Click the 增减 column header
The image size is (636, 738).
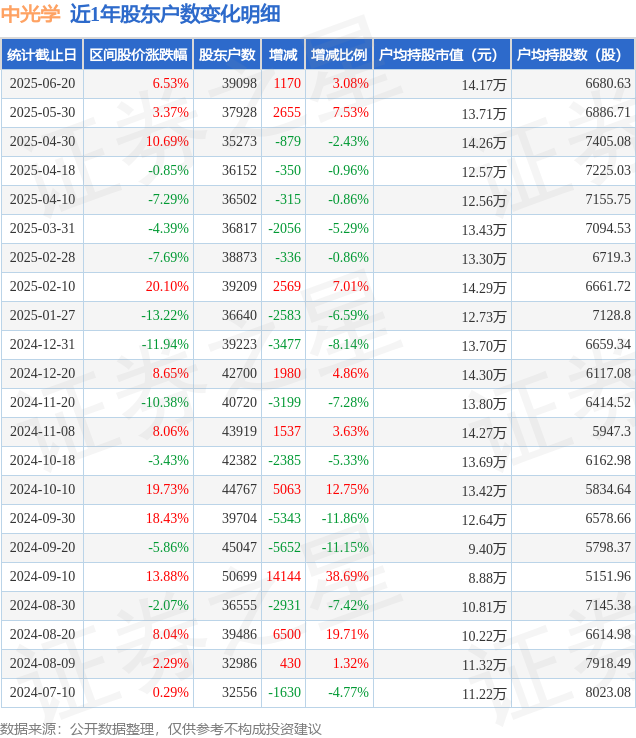click(283, 55)
